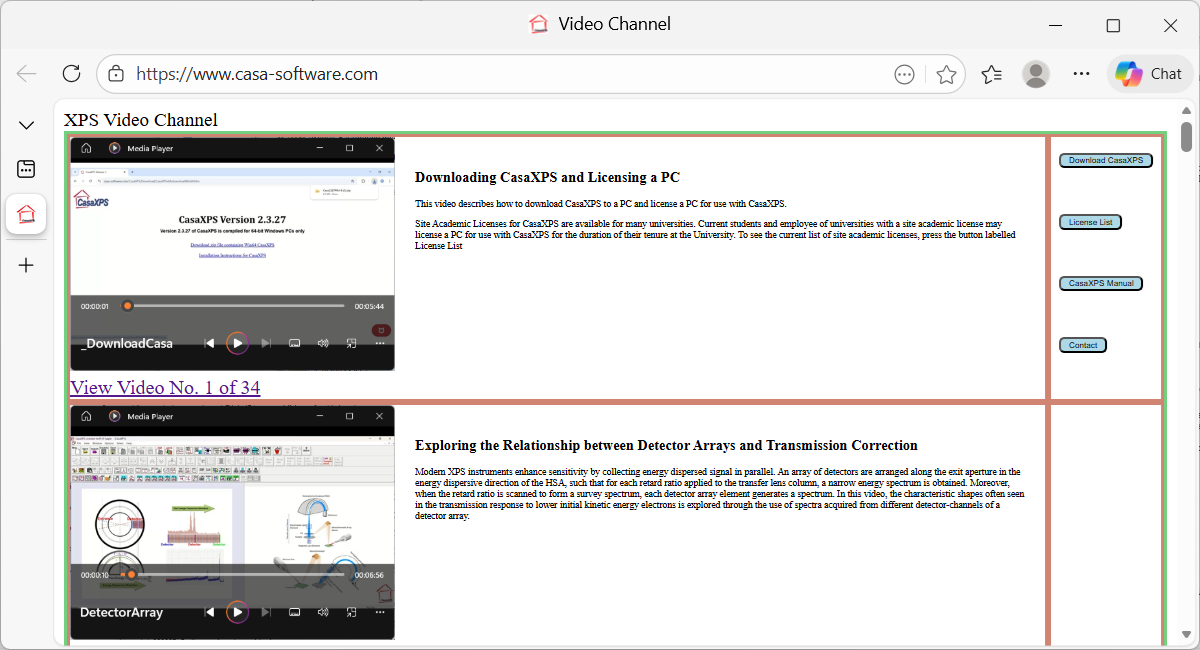Open the More options menu in DownloadCasa player
Image resolution: width=1200 pixels, height=650 pixels.
[x=379, y=343]
